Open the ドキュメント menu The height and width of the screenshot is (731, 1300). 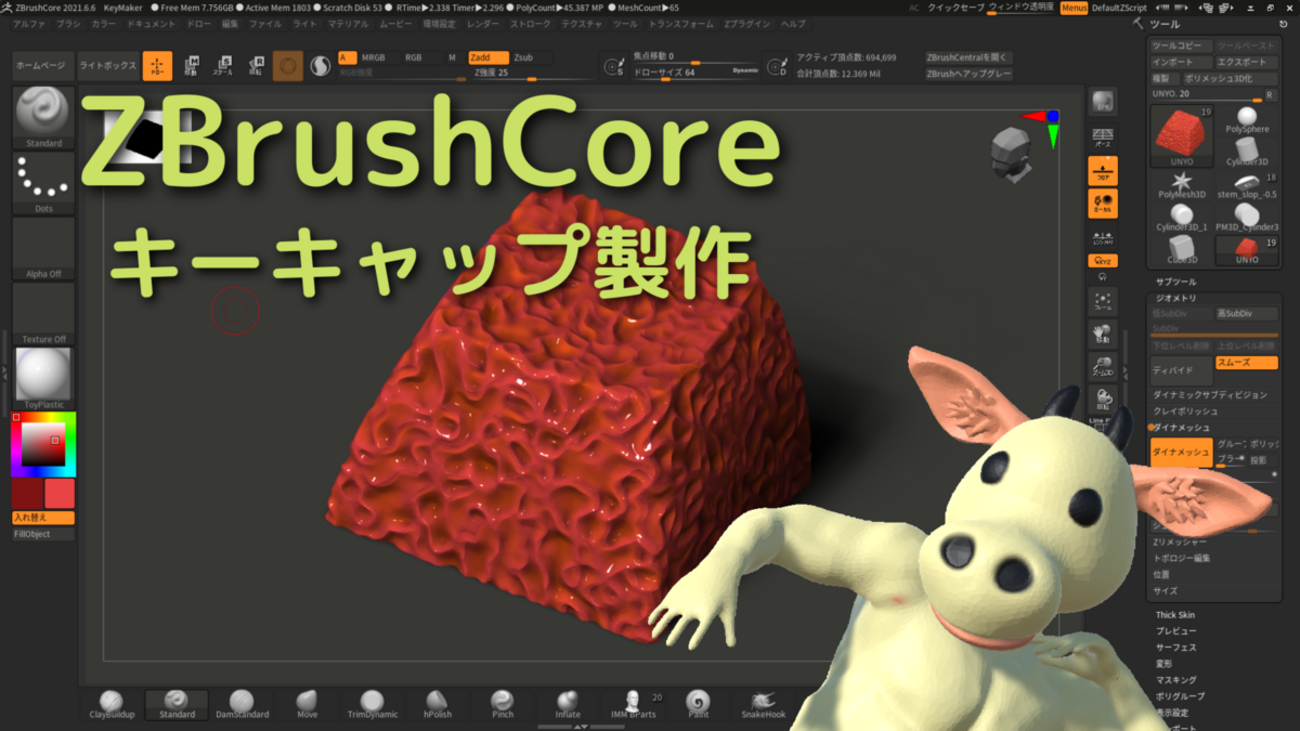click(152, 24)
